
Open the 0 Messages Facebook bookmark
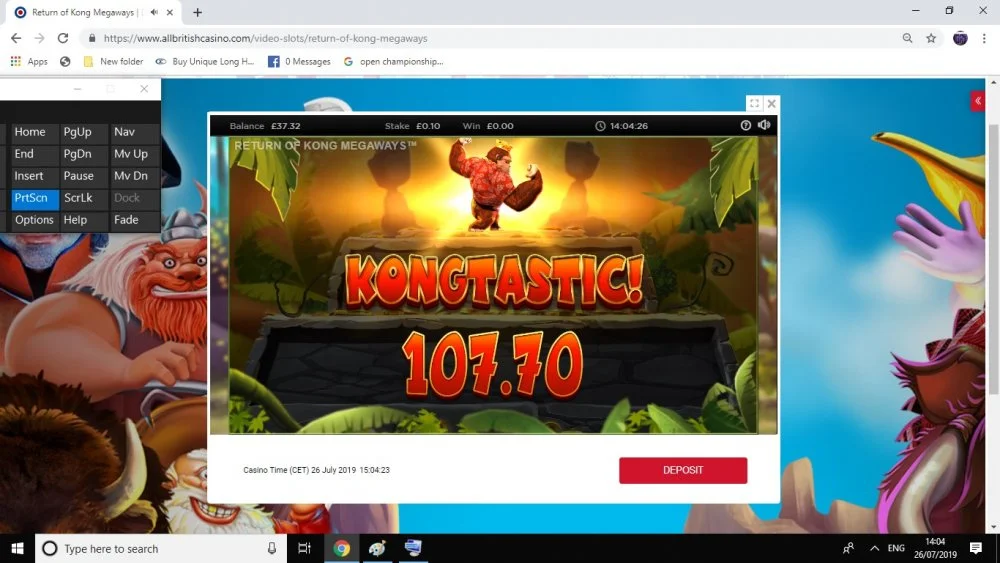[299, 61]
